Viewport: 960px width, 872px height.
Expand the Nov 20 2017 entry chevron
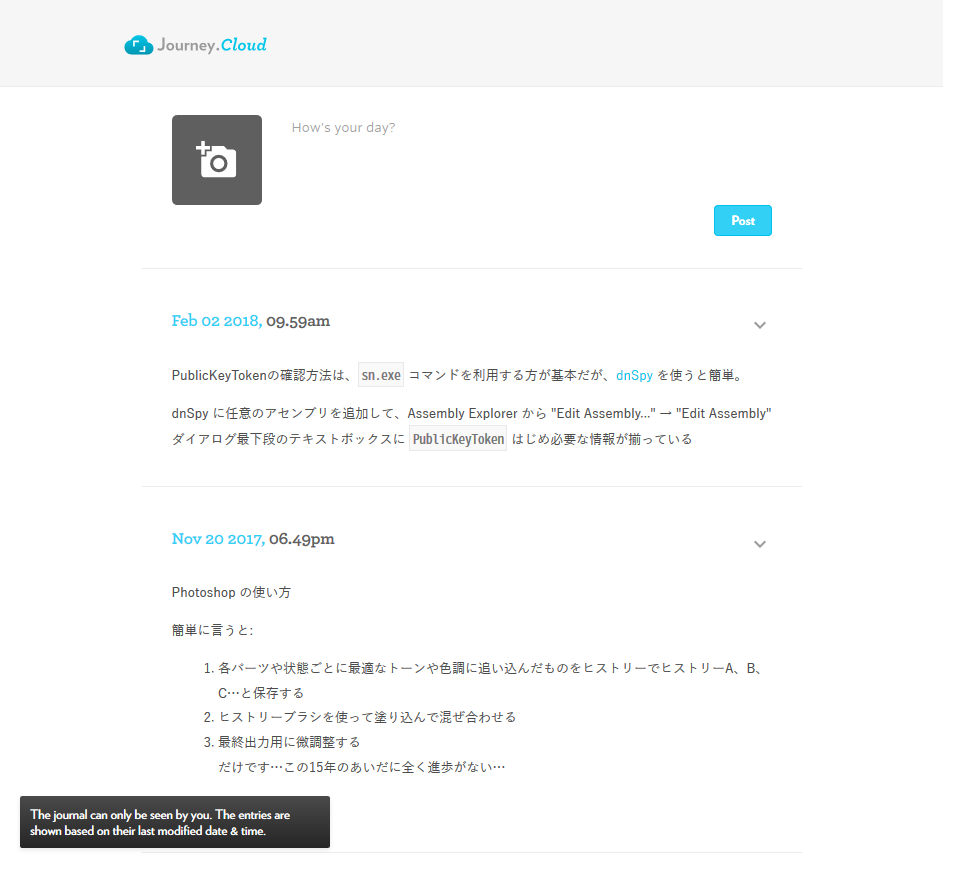click(760, 544)
